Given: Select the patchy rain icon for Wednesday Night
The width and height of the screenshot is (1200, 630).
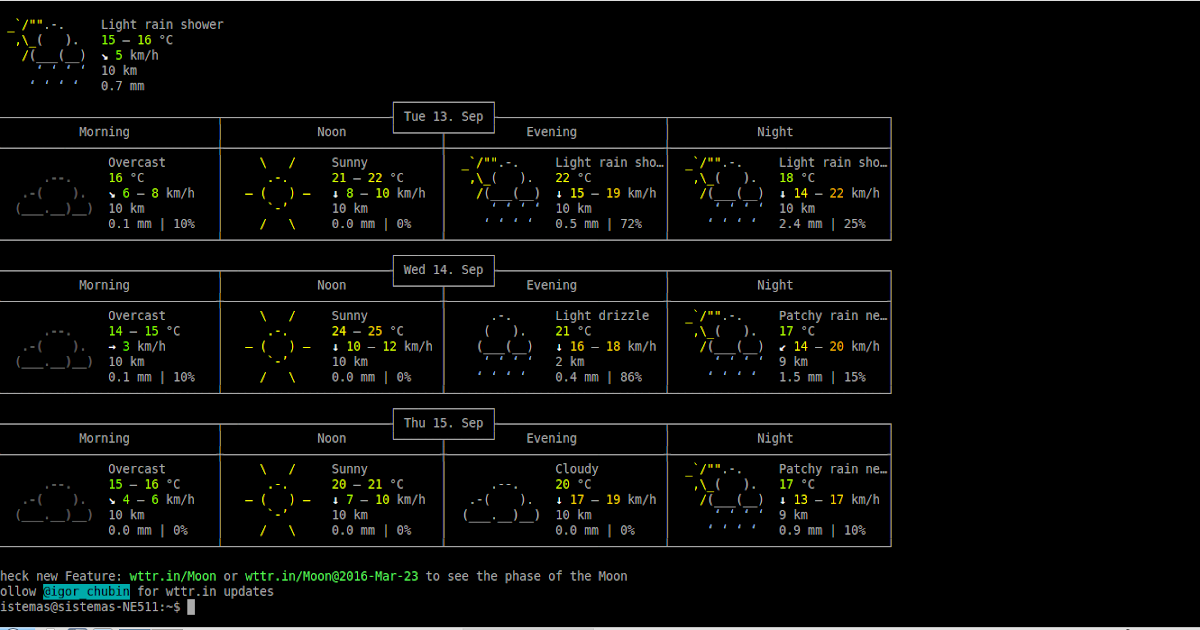Looking at the screenshot, I should [725, 345].
